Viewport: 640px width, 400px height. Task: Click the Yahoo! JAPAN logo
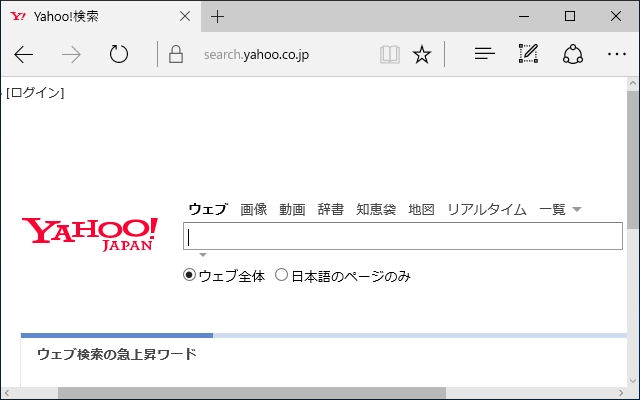coord(90,234)
